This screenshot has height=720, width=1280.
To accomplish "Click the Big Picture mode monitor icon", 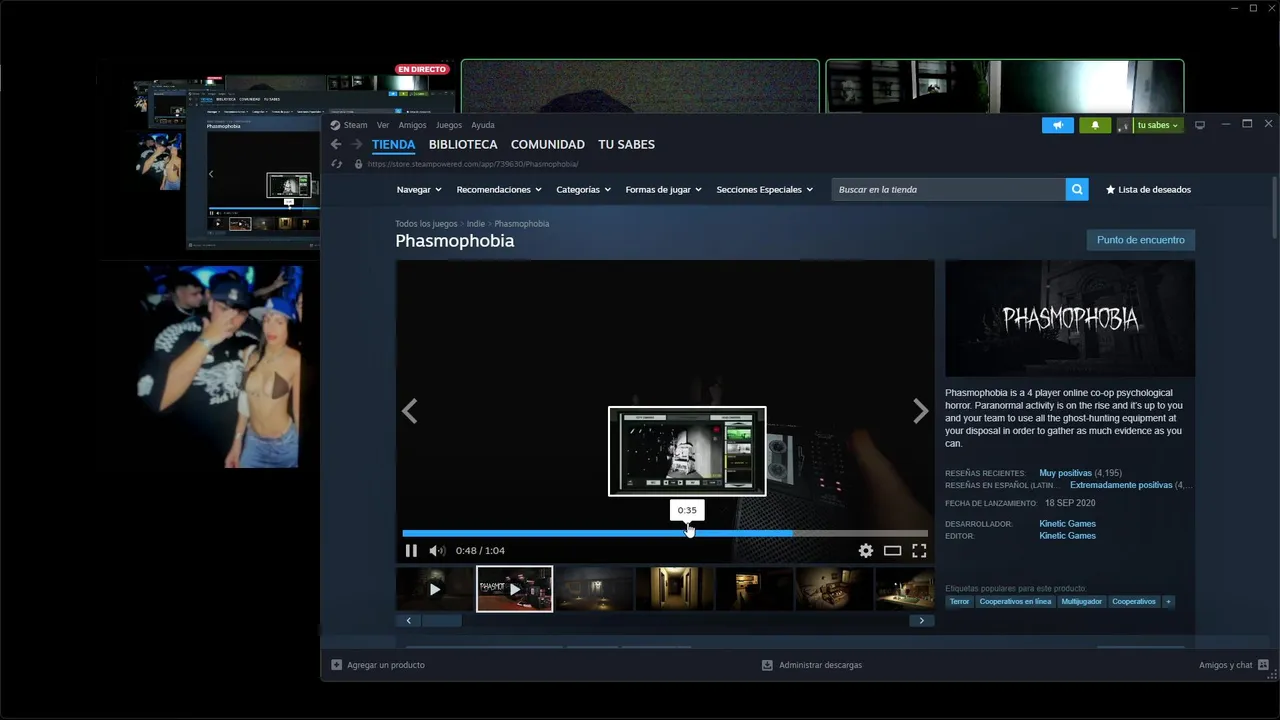I will click(1200, 125).
